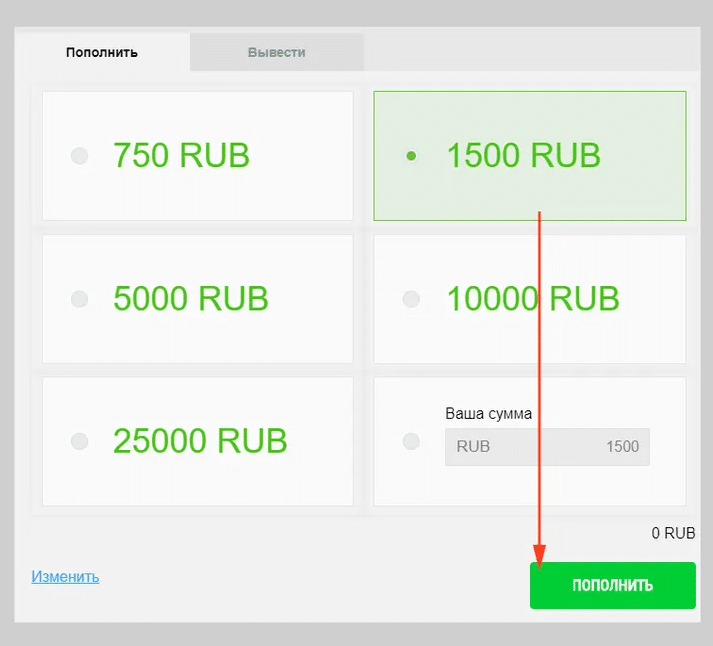Click the 1500 RUB amount text

coord(523,155)
